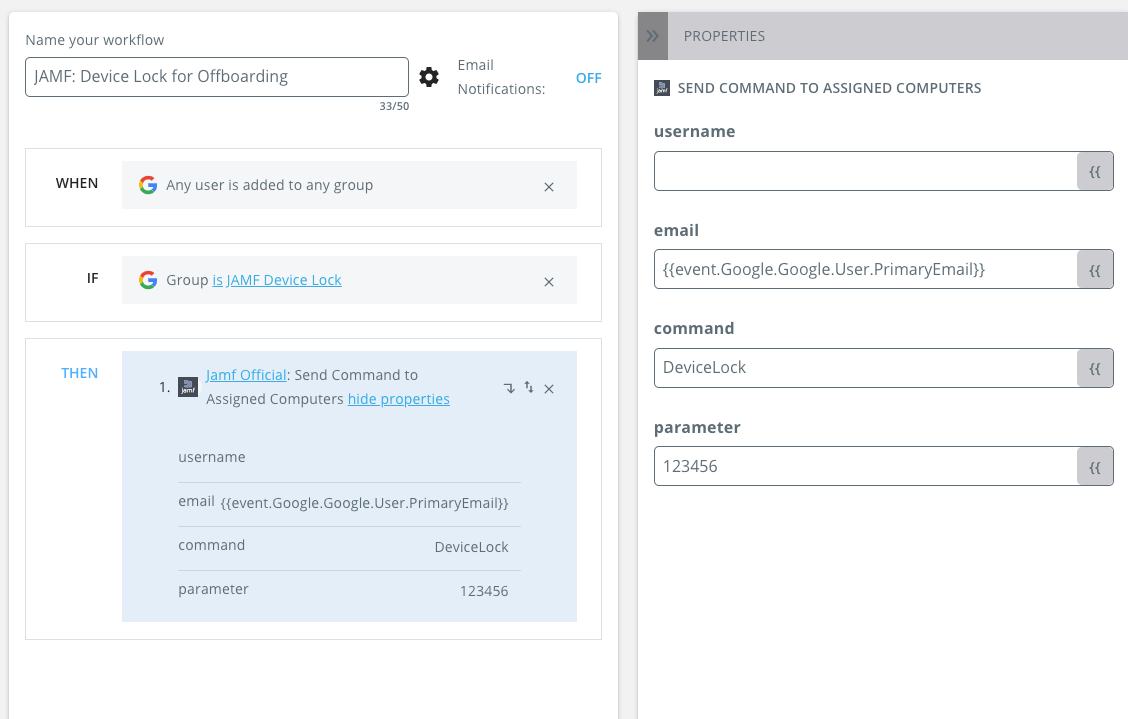Click the indent arrow icon on Jamf action

[509, 389]
